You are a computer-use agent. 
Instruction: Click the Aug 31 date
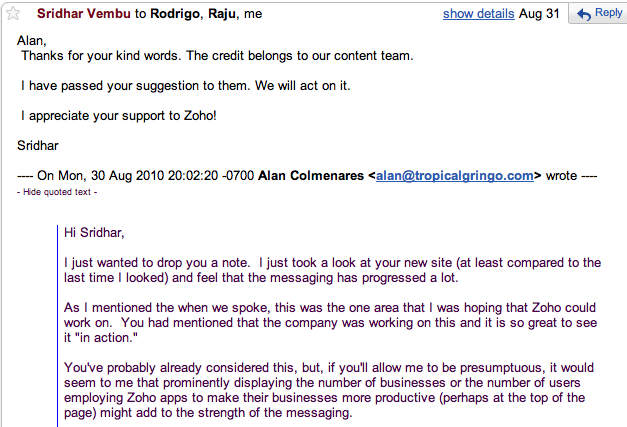[540, 14]
